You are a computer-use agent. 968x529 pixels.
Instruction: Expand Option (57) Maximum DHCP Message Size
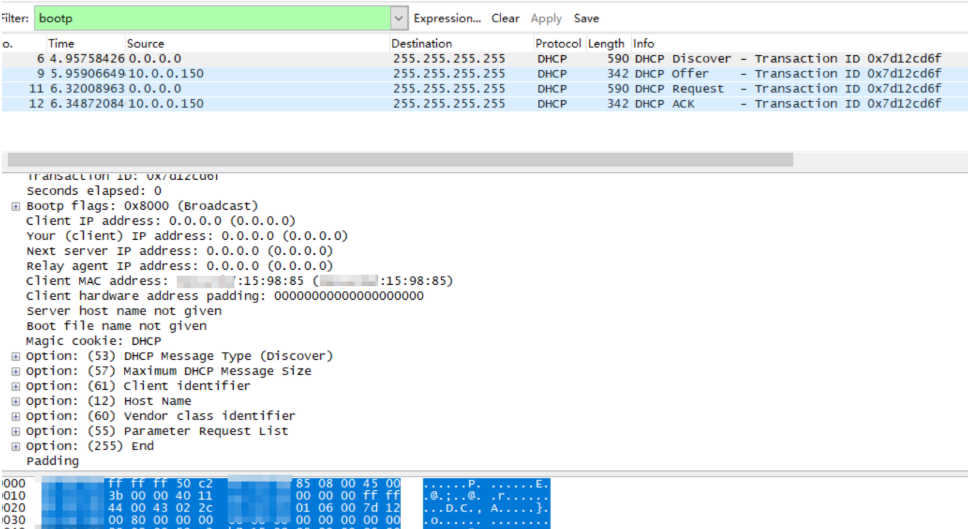tap(15, 372)
